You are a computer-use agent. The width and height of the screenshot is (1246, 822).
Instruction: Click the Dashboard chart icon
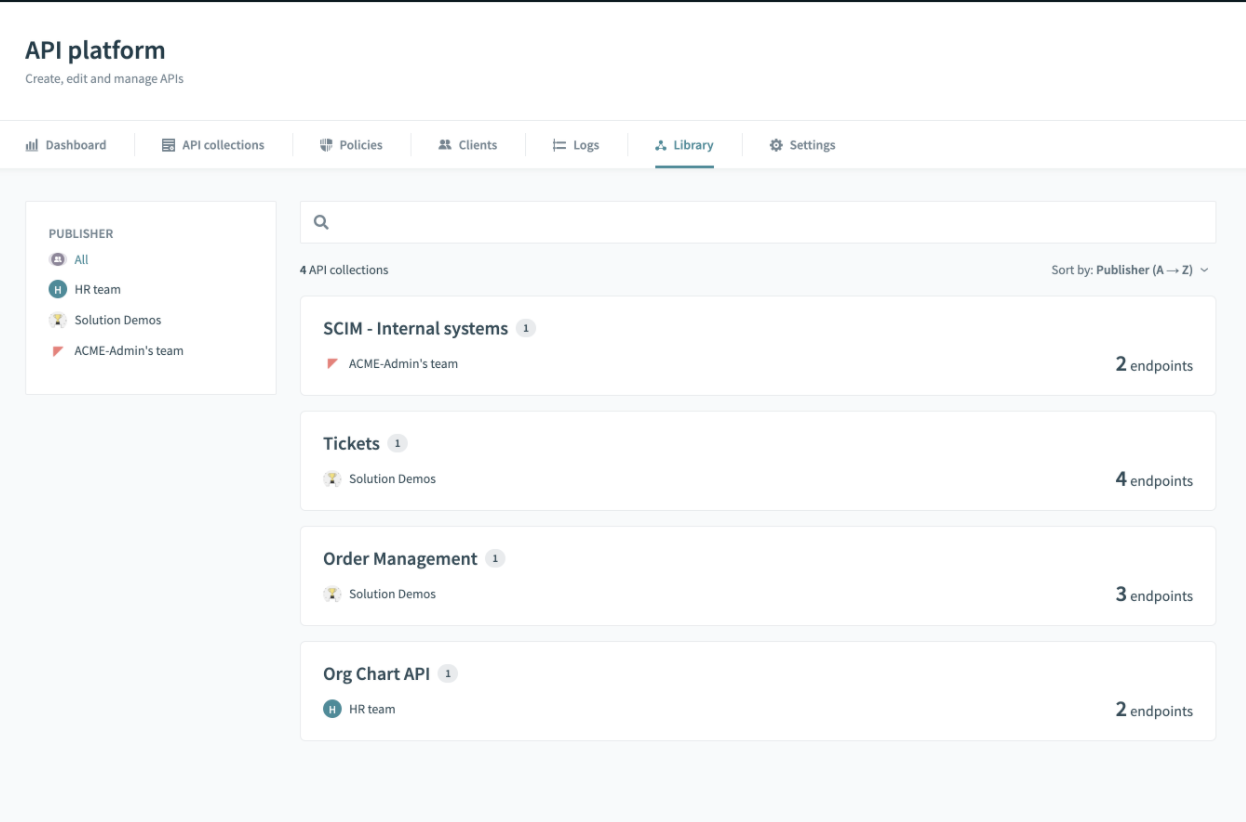click(31, 144)
